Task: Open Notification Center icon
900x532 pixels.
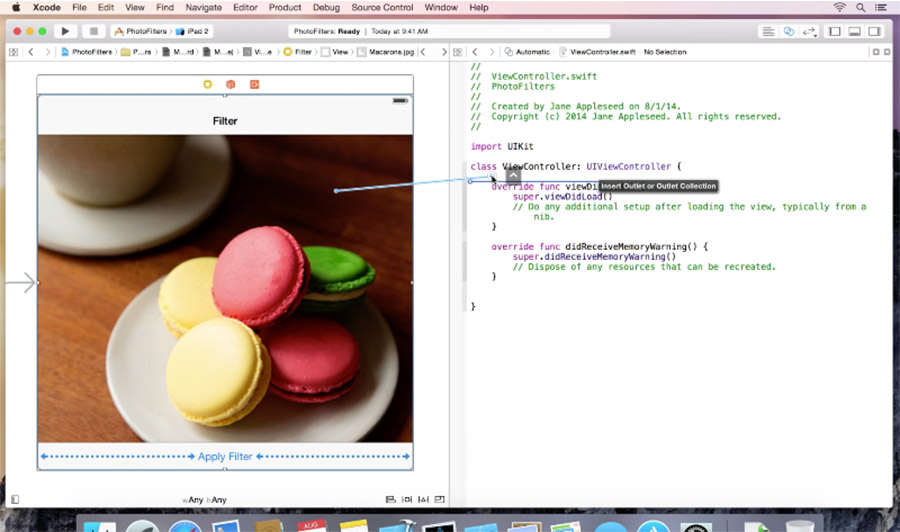Action: click(880, 7)
